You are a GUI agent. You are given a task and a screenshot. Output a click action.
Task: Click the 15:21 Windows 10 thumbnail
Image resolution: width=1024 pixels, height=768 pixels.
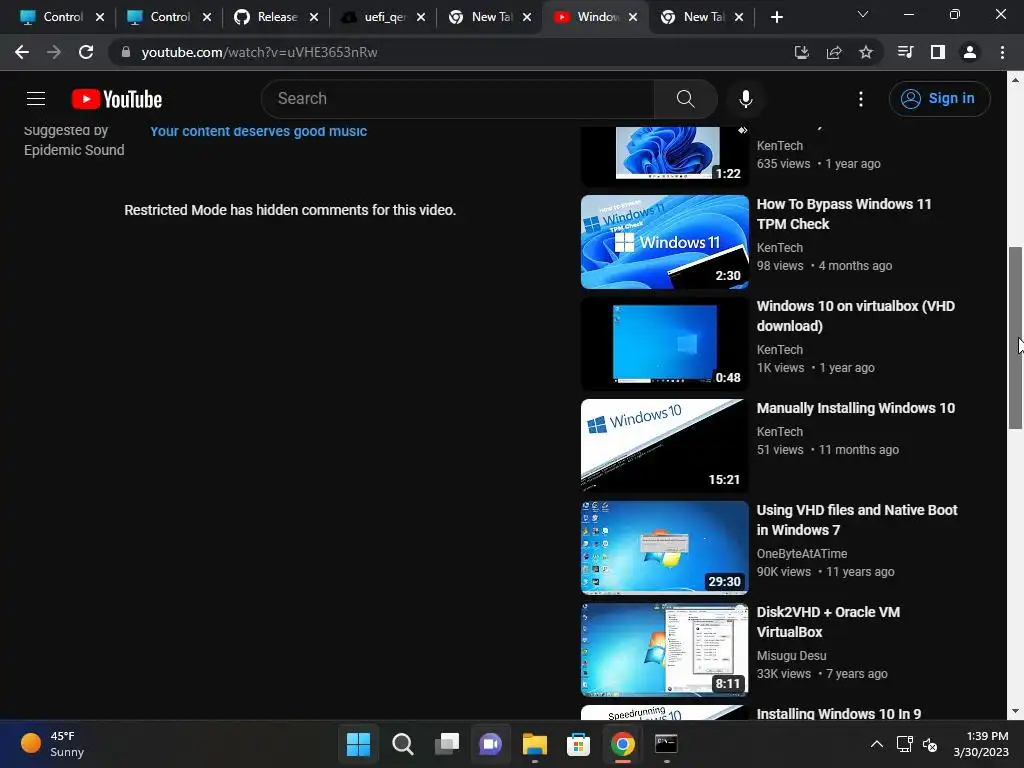tap(665, 445)
